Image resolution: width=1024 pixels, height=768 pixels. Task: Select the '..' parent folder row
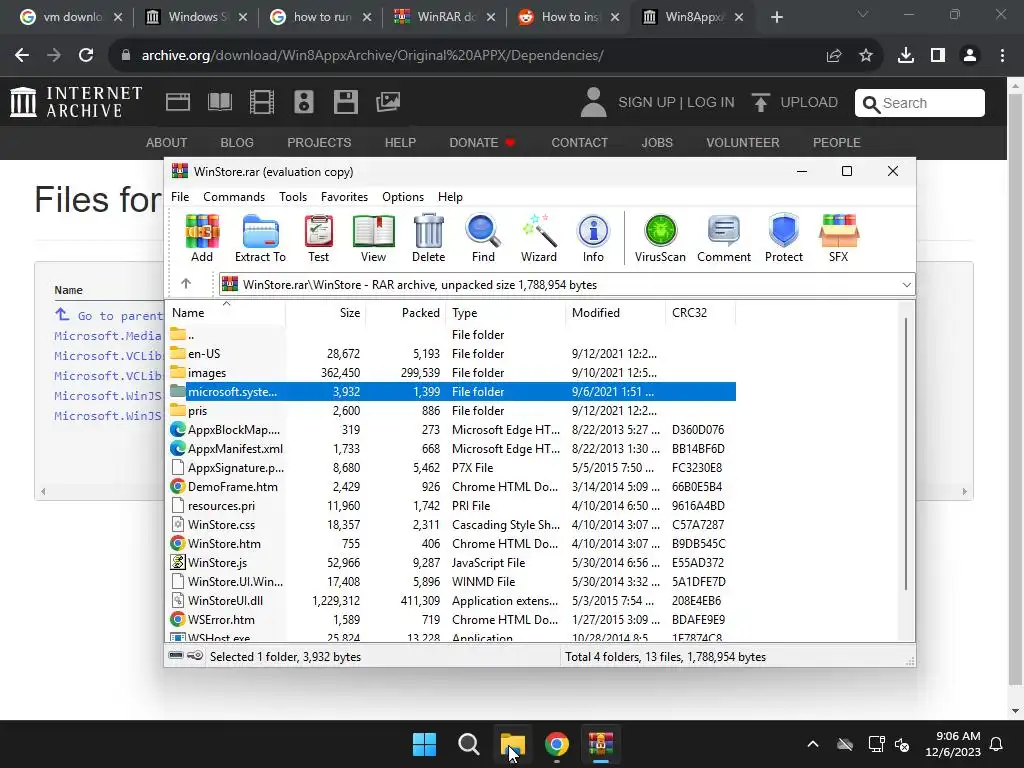452,334
